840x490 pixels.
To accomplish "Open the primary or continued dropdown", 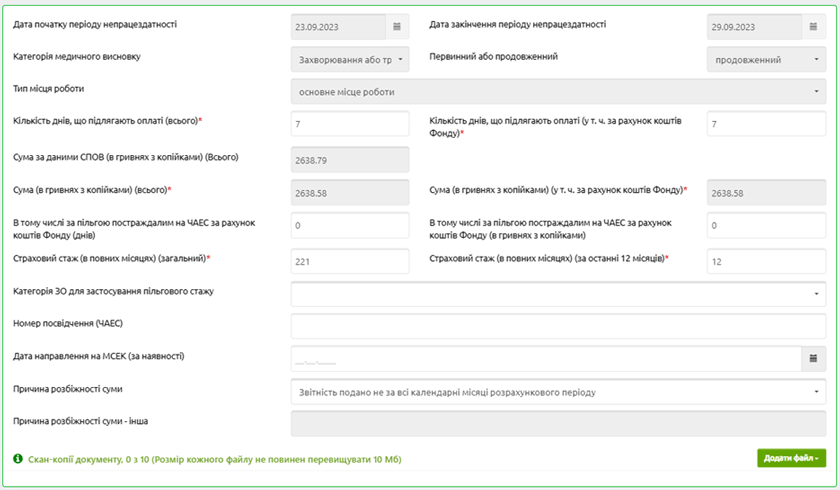I will (766, 60).
